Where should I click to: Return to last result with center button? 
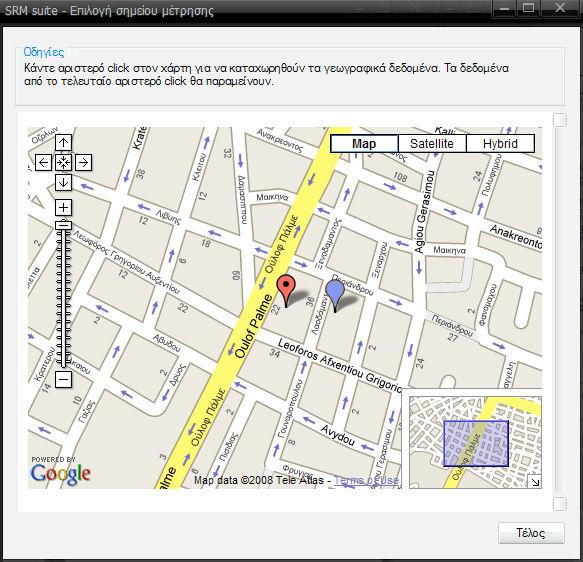coord(63,163)
